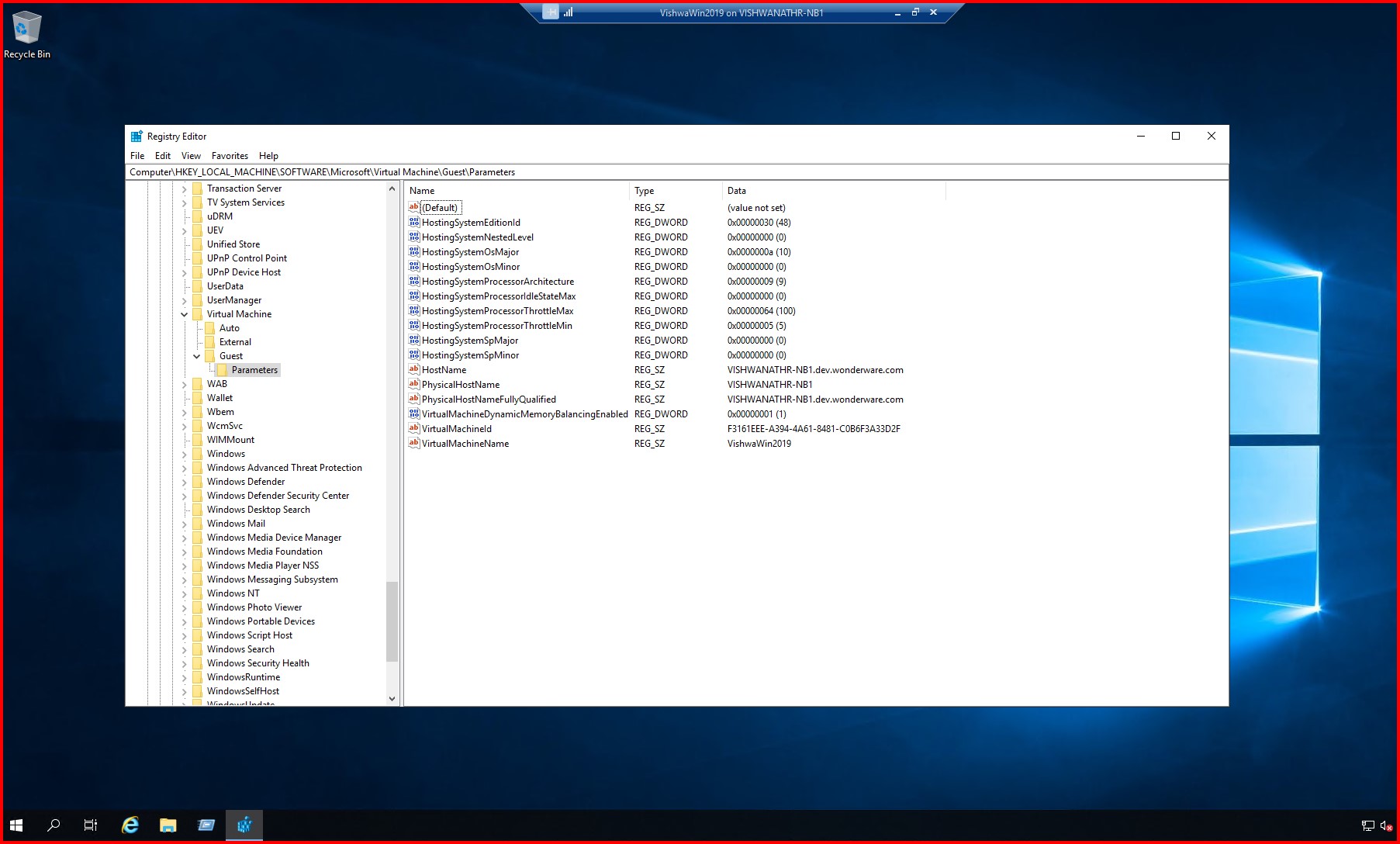Expand the Windows NT registry key
1400x844 pixels.
tap(185, 593)
